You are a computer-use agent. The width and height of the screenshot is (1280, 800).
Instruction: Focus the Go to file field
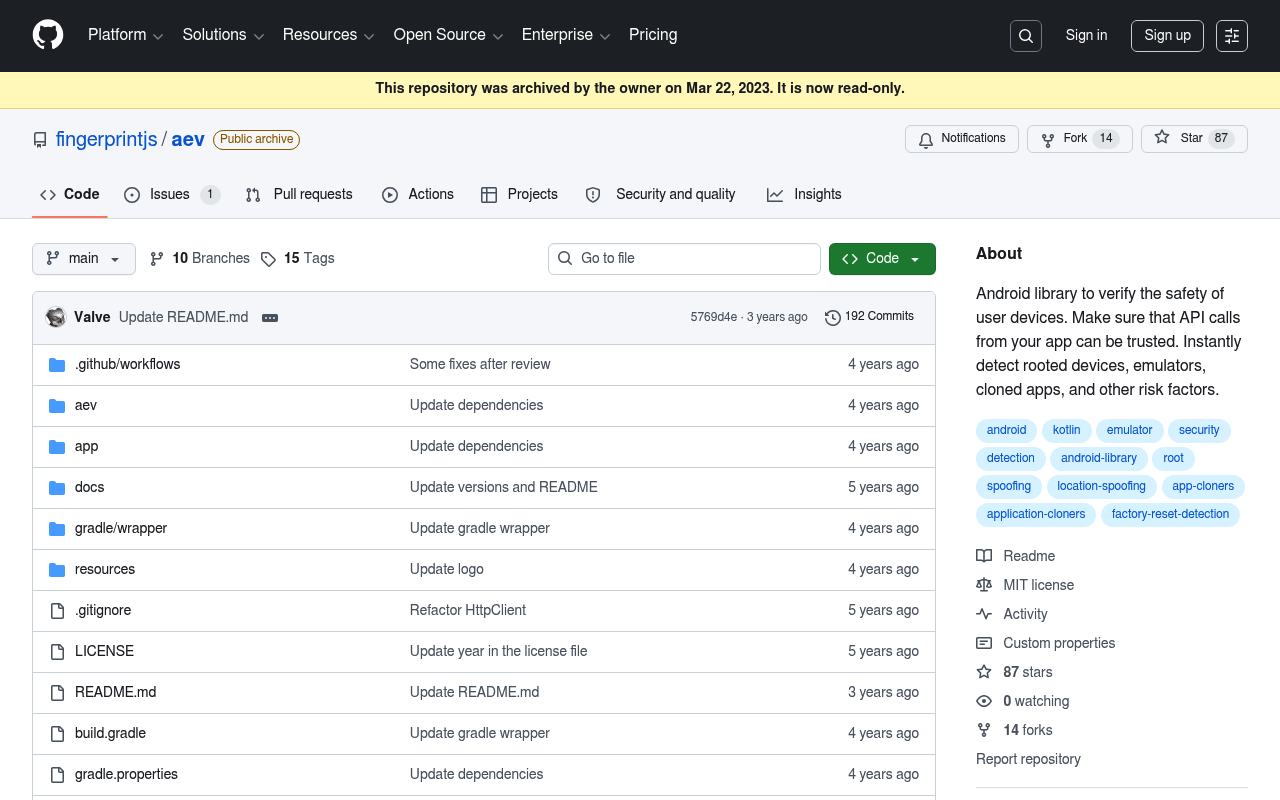684,259
